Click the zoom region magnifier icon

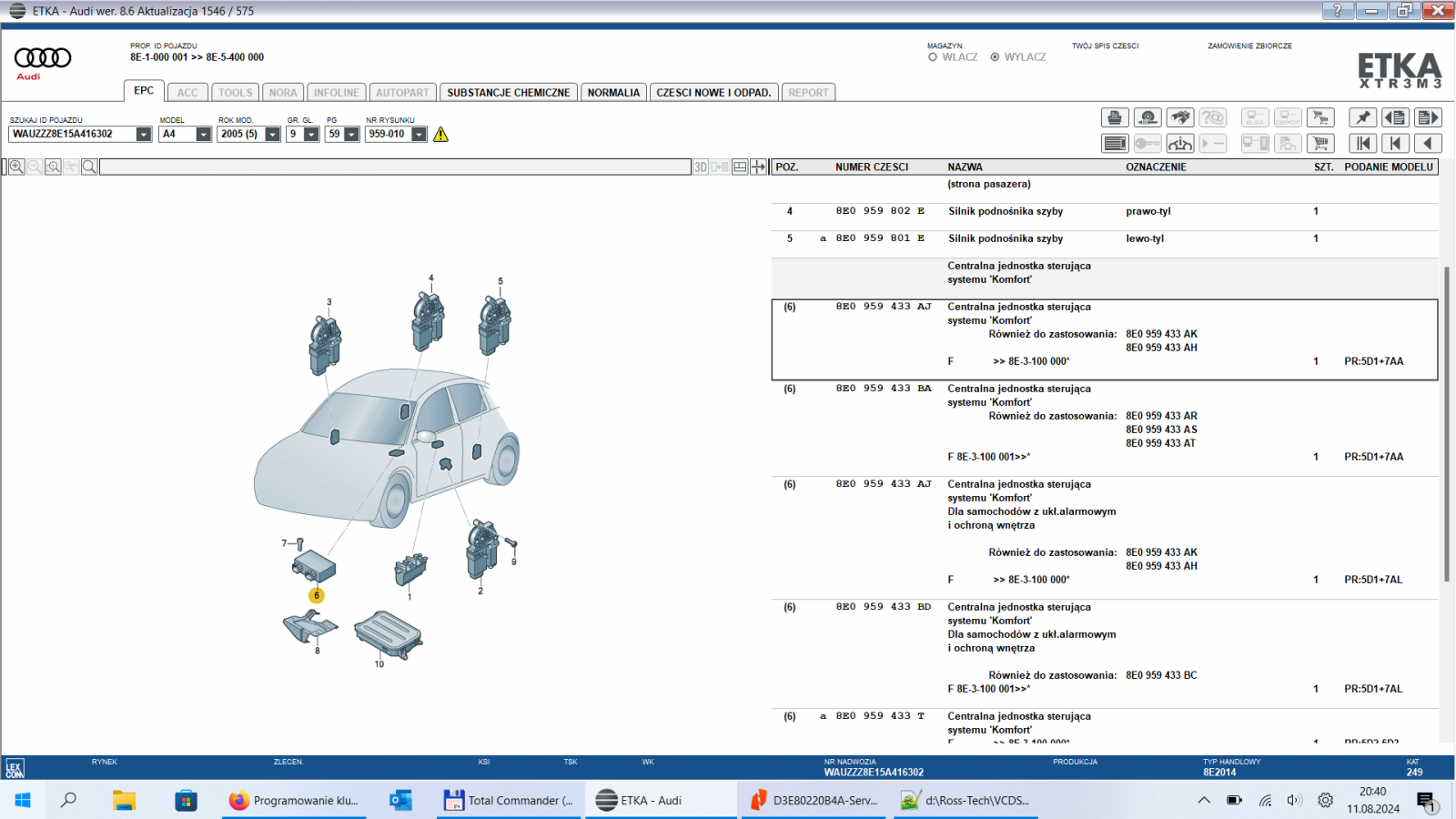point(54,167)
